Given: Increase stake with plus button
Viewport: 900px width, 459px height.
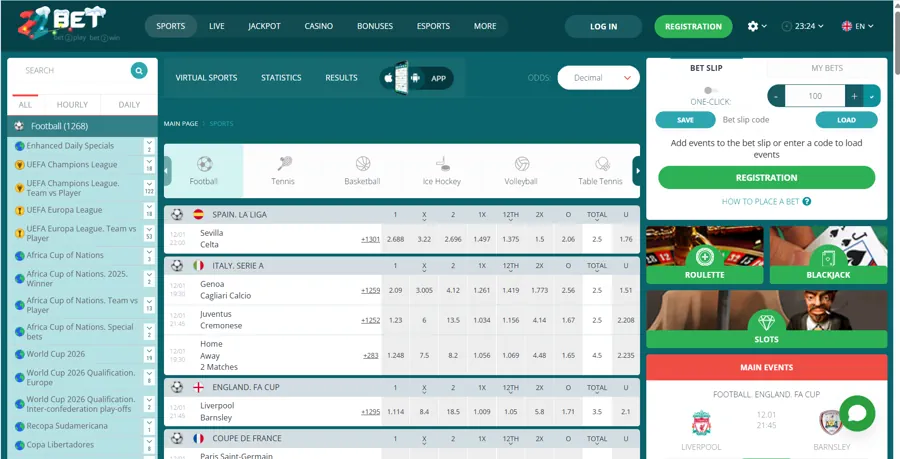Looking at the screenshot, I should point(854,96).
